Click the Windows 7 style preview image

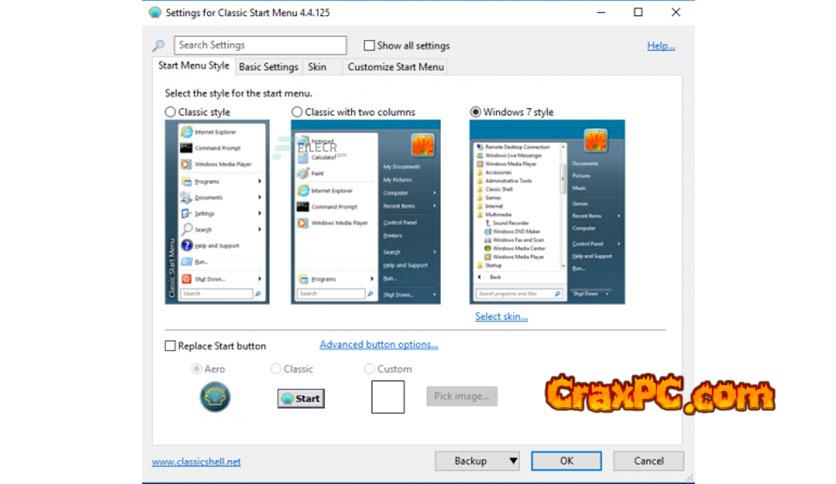click(x=546, y=212)
